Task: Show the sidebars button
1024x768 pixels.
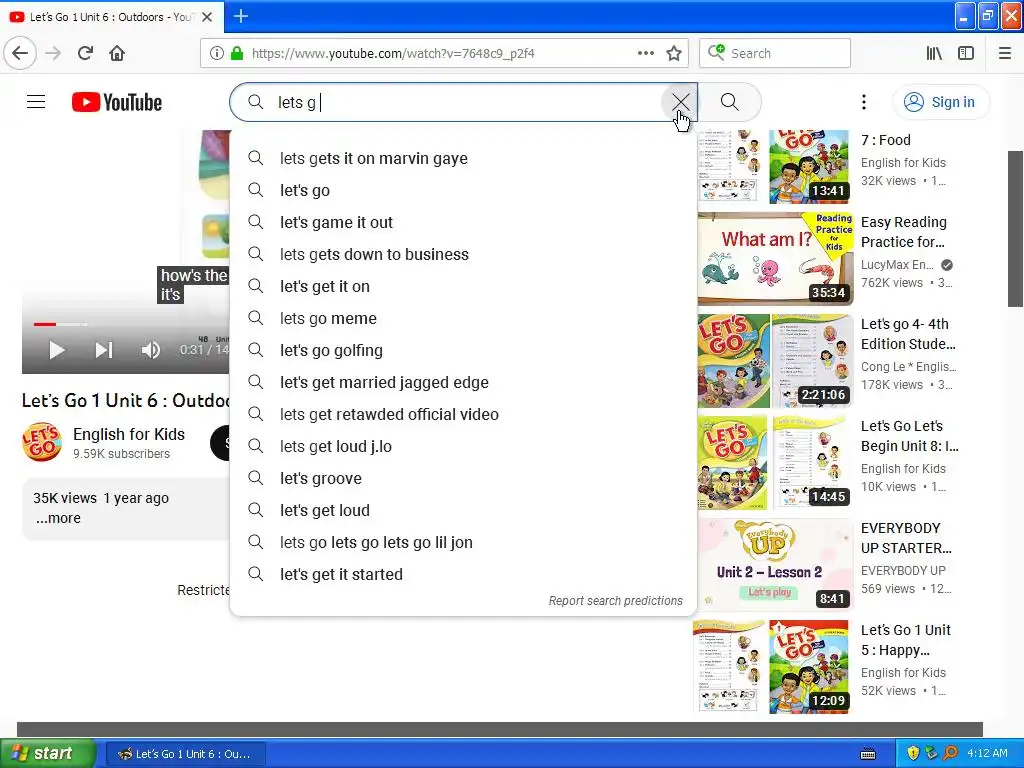Action: coord(966,54)
